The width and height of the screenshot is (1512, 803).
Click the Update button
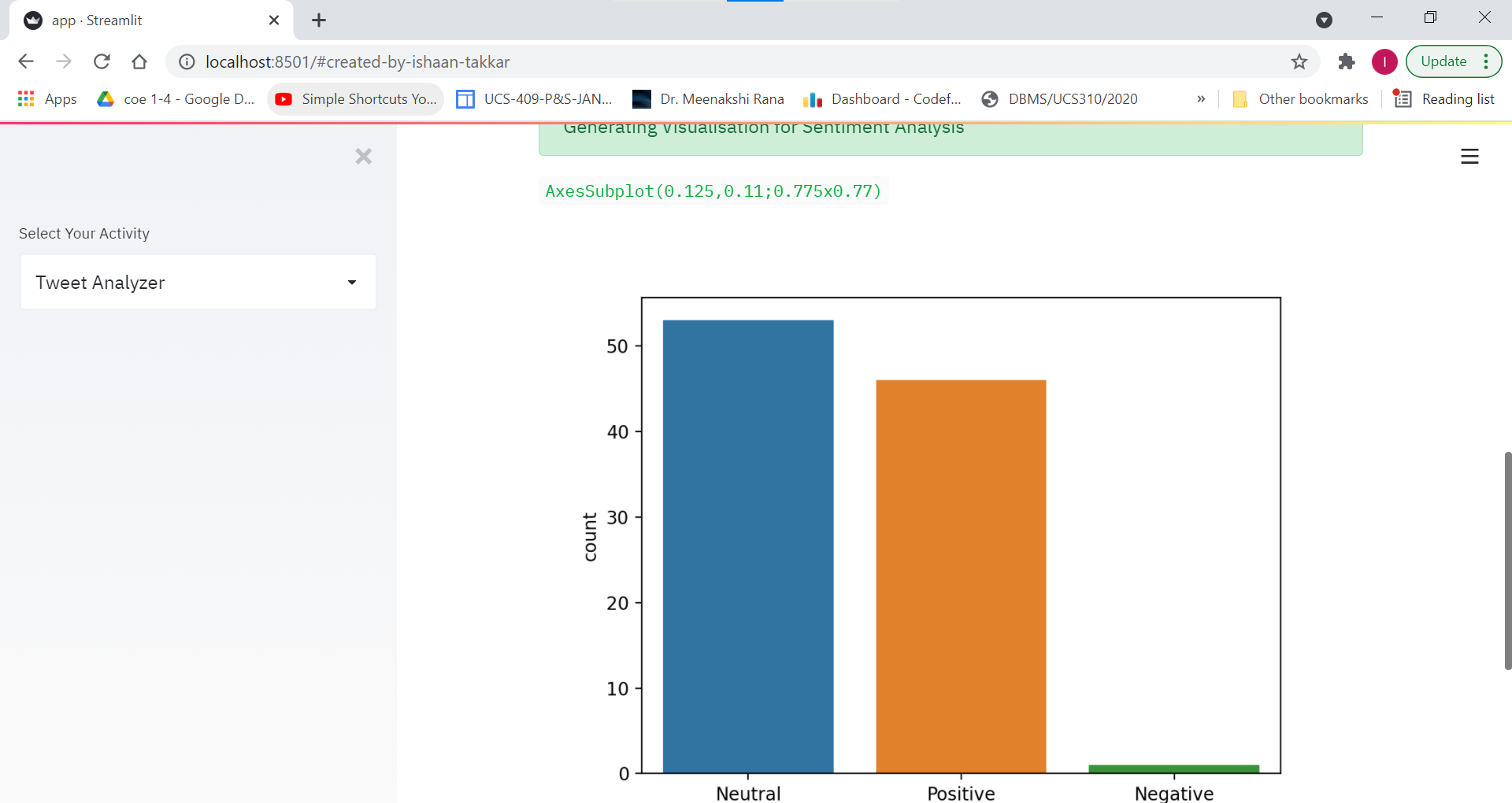point(1446,61)
